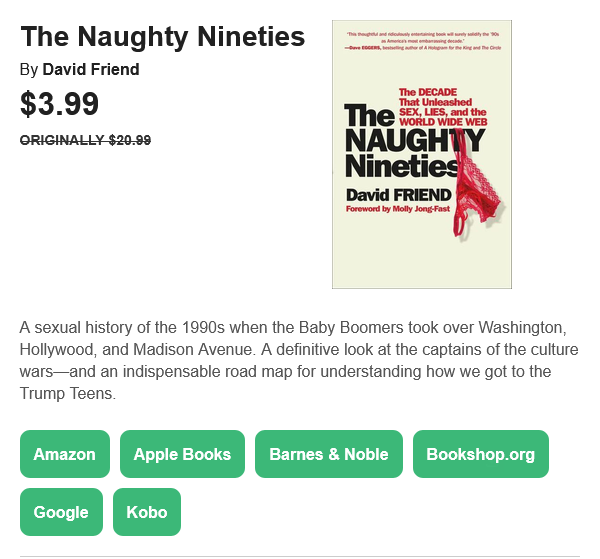Click the By label before author name
Viewport: 600px width, 559px height.
(x=29, y=70)
